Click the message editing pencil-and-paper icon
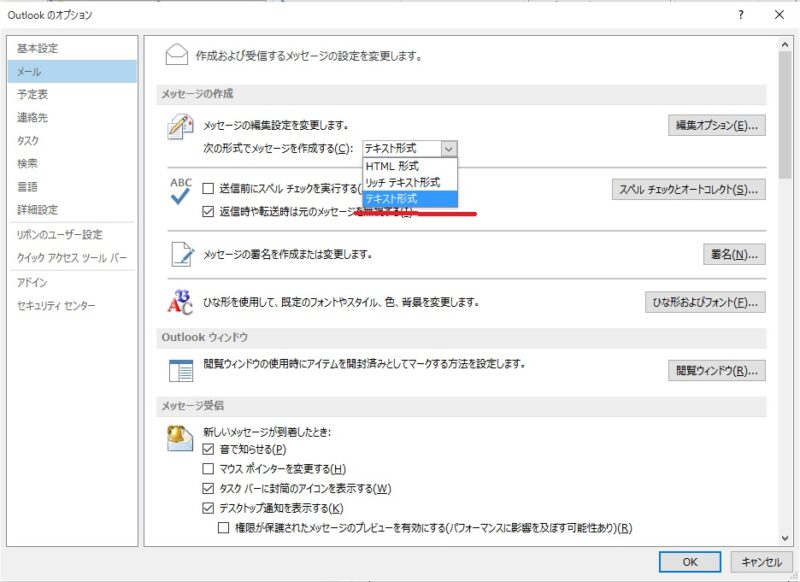Screen dimensions: 800x582 tap(180, 126)
